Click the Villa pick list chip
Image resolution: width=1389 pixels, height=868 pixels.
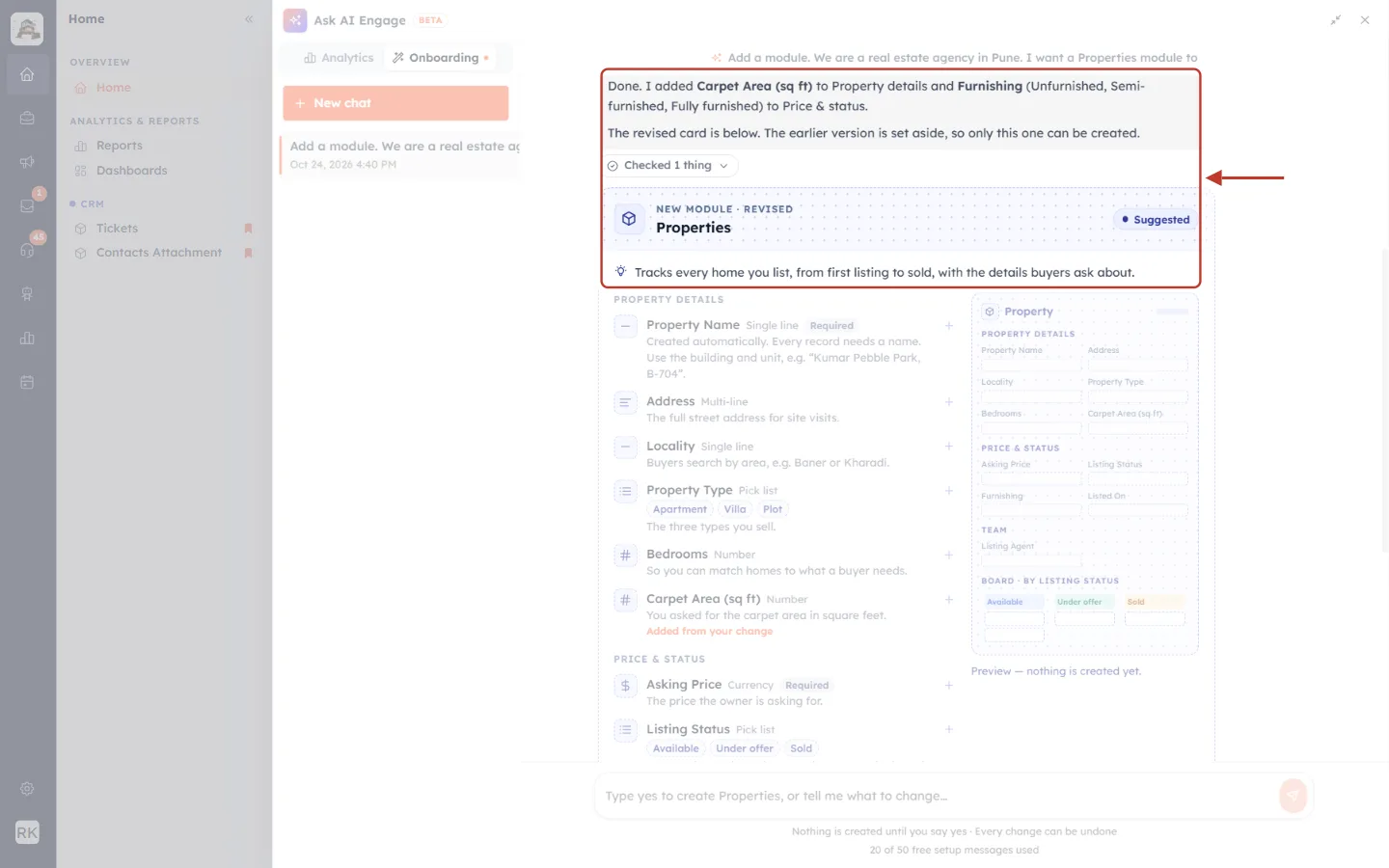[x=735, y=509]
